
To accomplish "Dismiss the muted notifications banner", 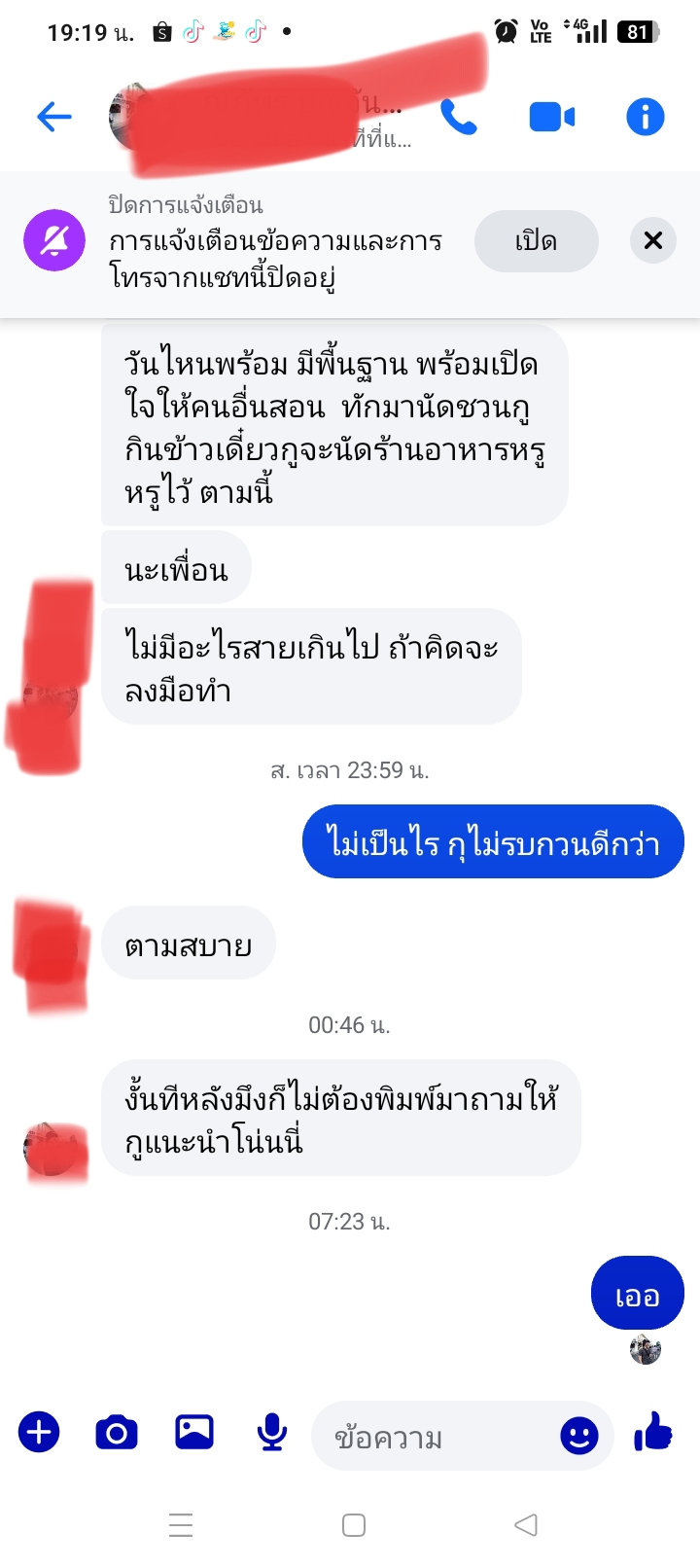I will pos(653,240).
